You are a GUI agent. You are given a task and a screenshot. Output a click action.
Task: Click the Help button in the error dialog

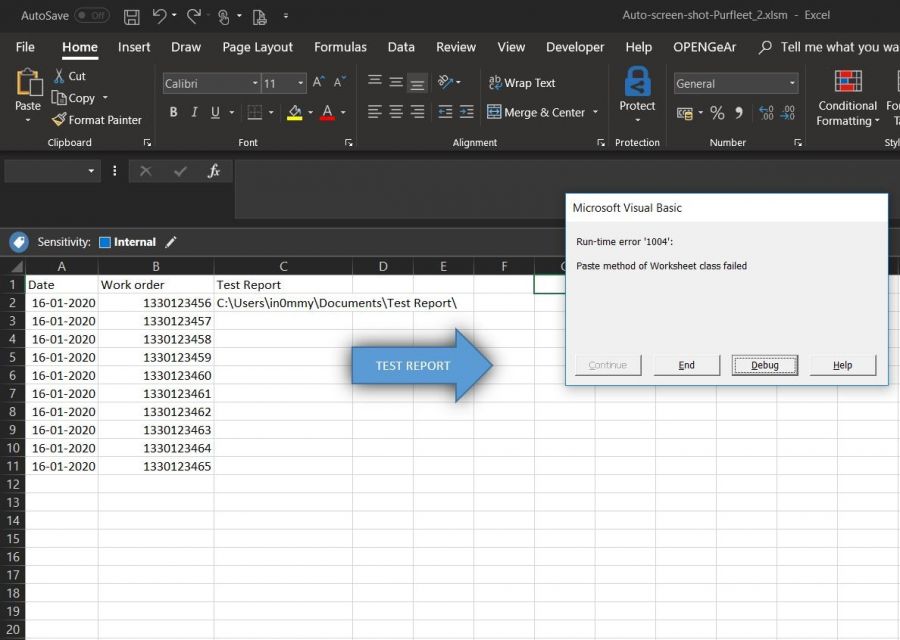coord(843,365)
